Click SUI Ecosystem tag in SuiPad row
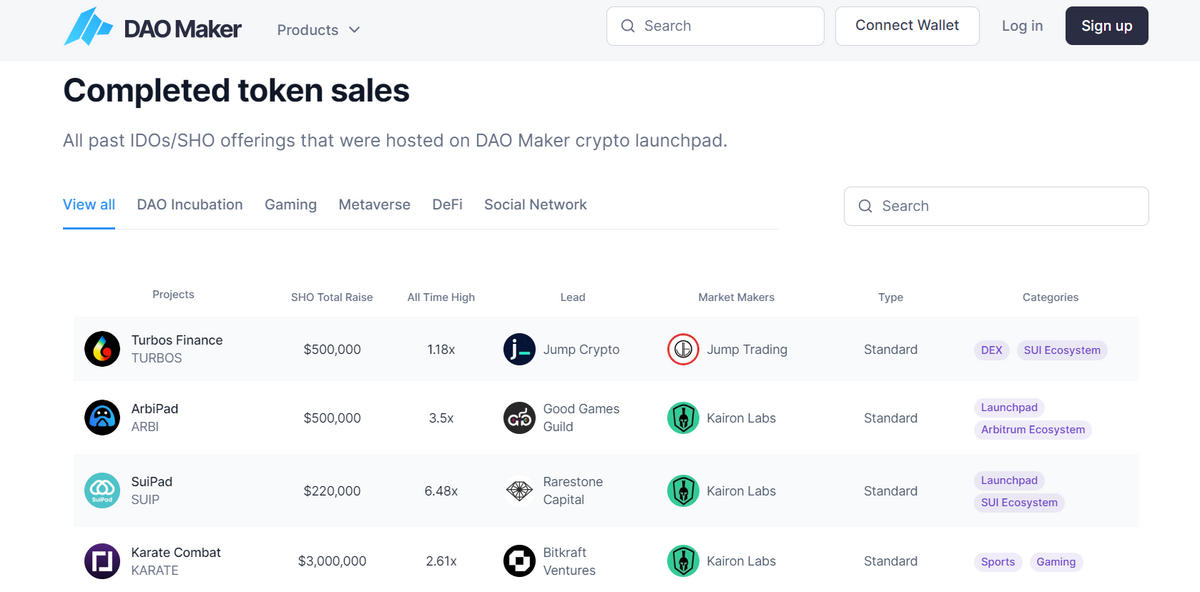The width and height of the screenshot is (1200, 592). pos(1019,503)
